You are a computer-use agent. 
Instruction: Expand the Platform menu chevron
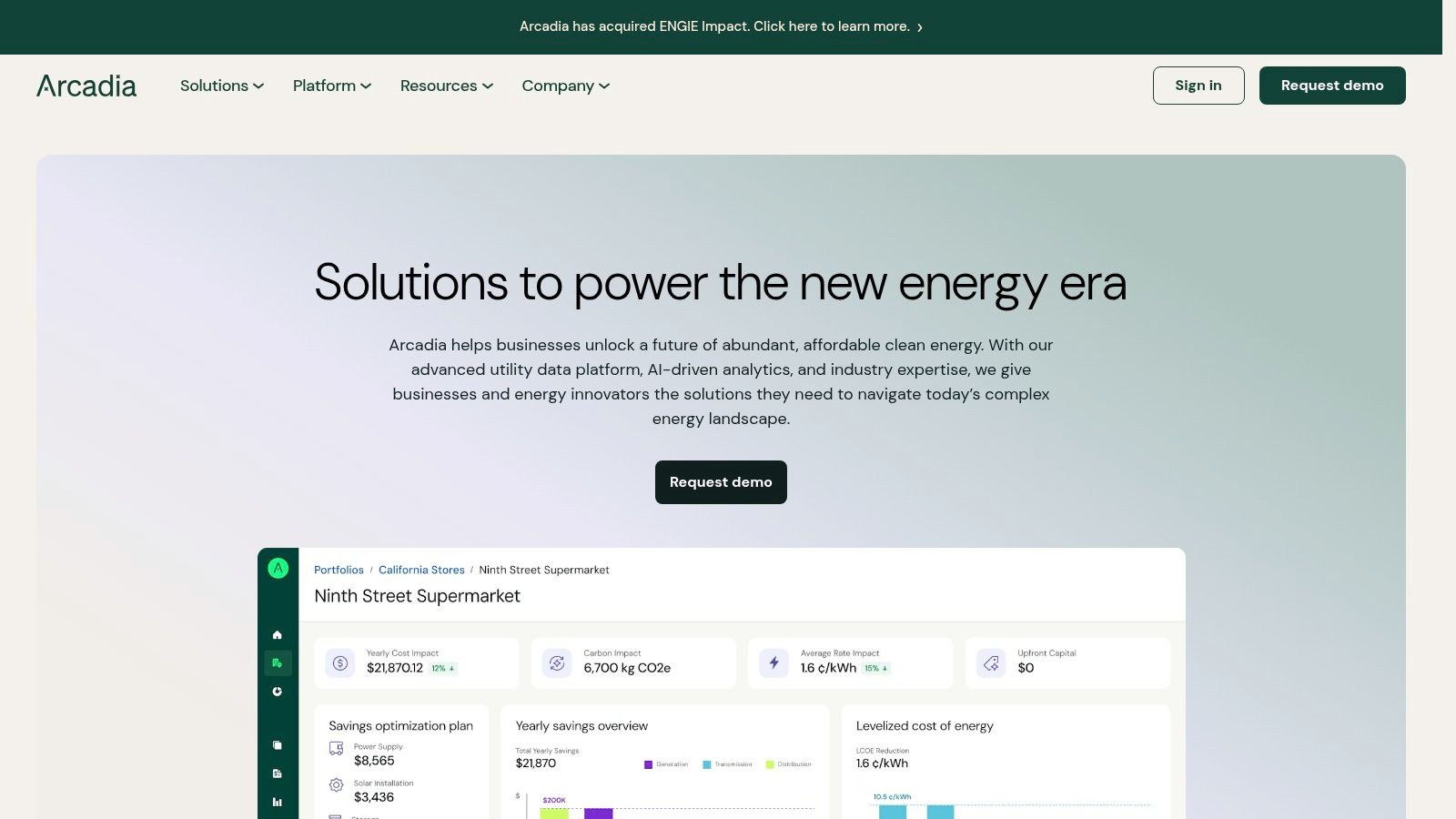click(366, 86)
